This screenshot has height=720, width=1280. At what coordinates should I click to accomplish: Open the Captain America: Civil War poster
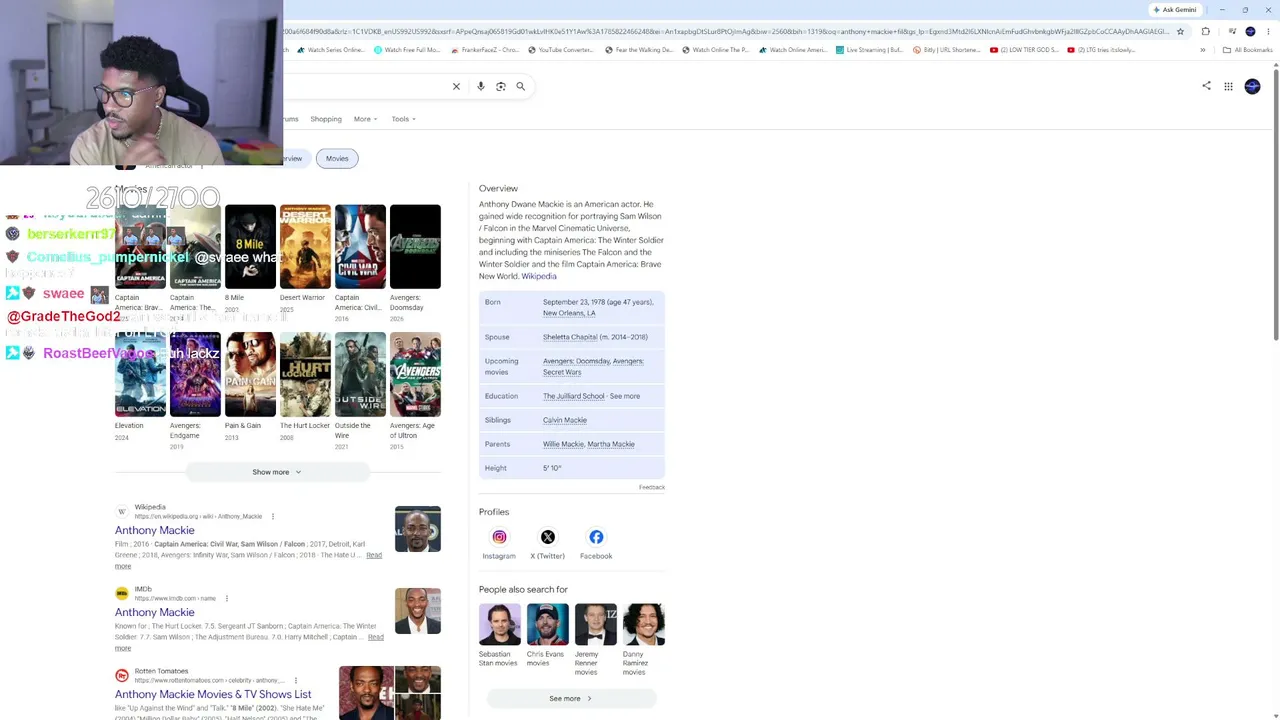click(360, 246)
